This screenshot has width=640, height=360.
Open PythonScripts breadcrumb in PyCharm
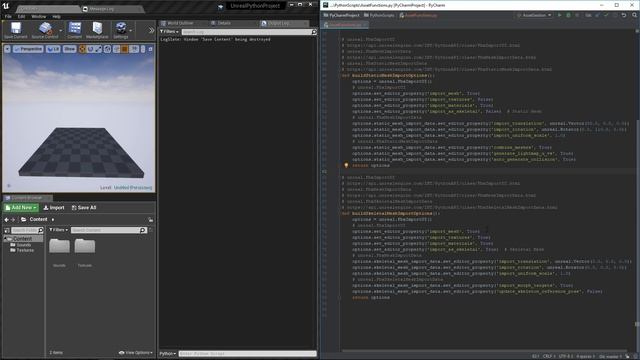[379, 15]
